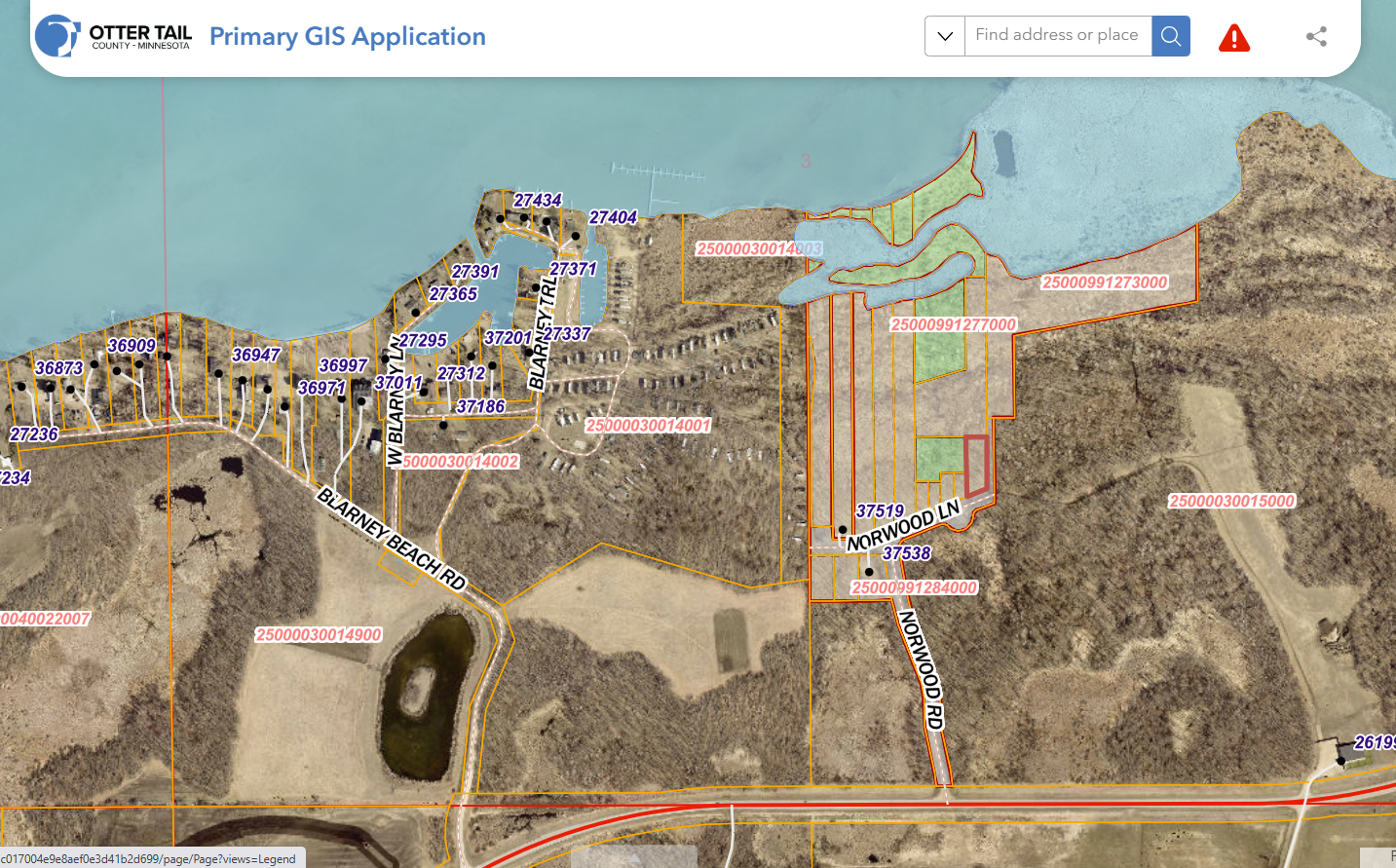Click the share icon in header
Viewport: 1396px width, 868px height.
point(1316,37)
